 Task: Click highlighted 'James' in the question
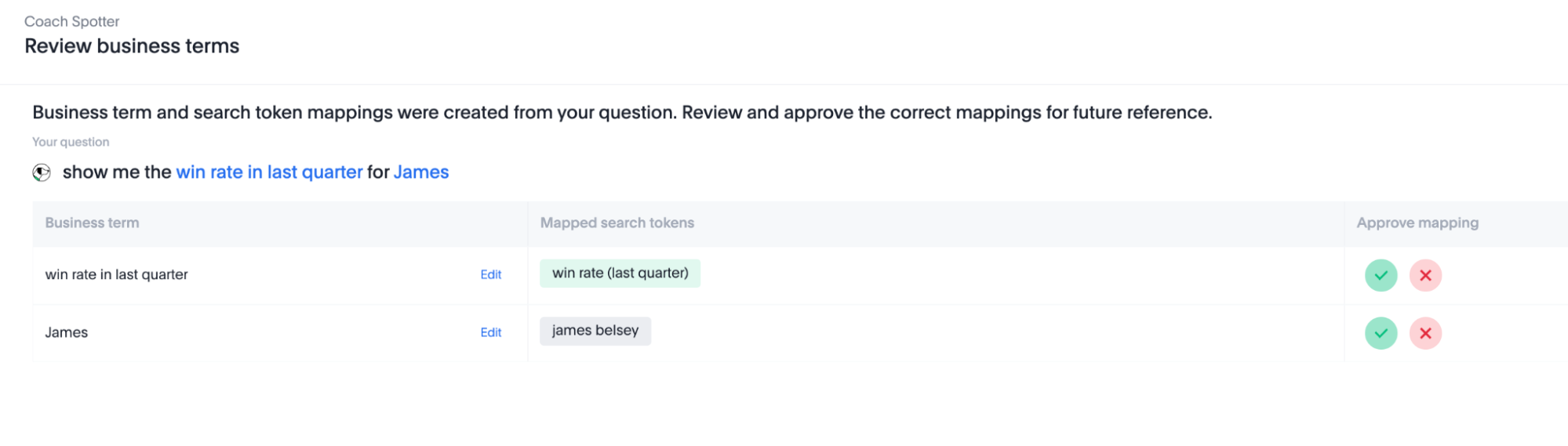(421, 172)
